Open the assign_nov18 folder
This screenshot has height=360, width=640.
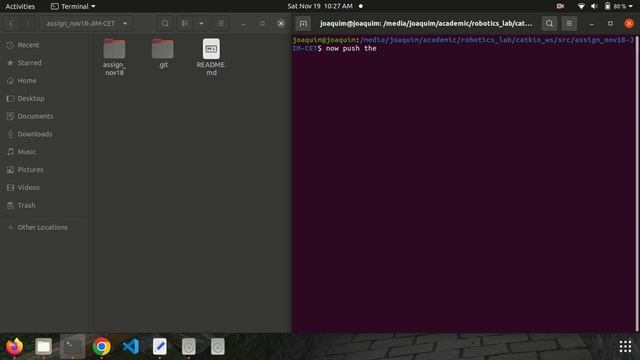tap(114, 57)
